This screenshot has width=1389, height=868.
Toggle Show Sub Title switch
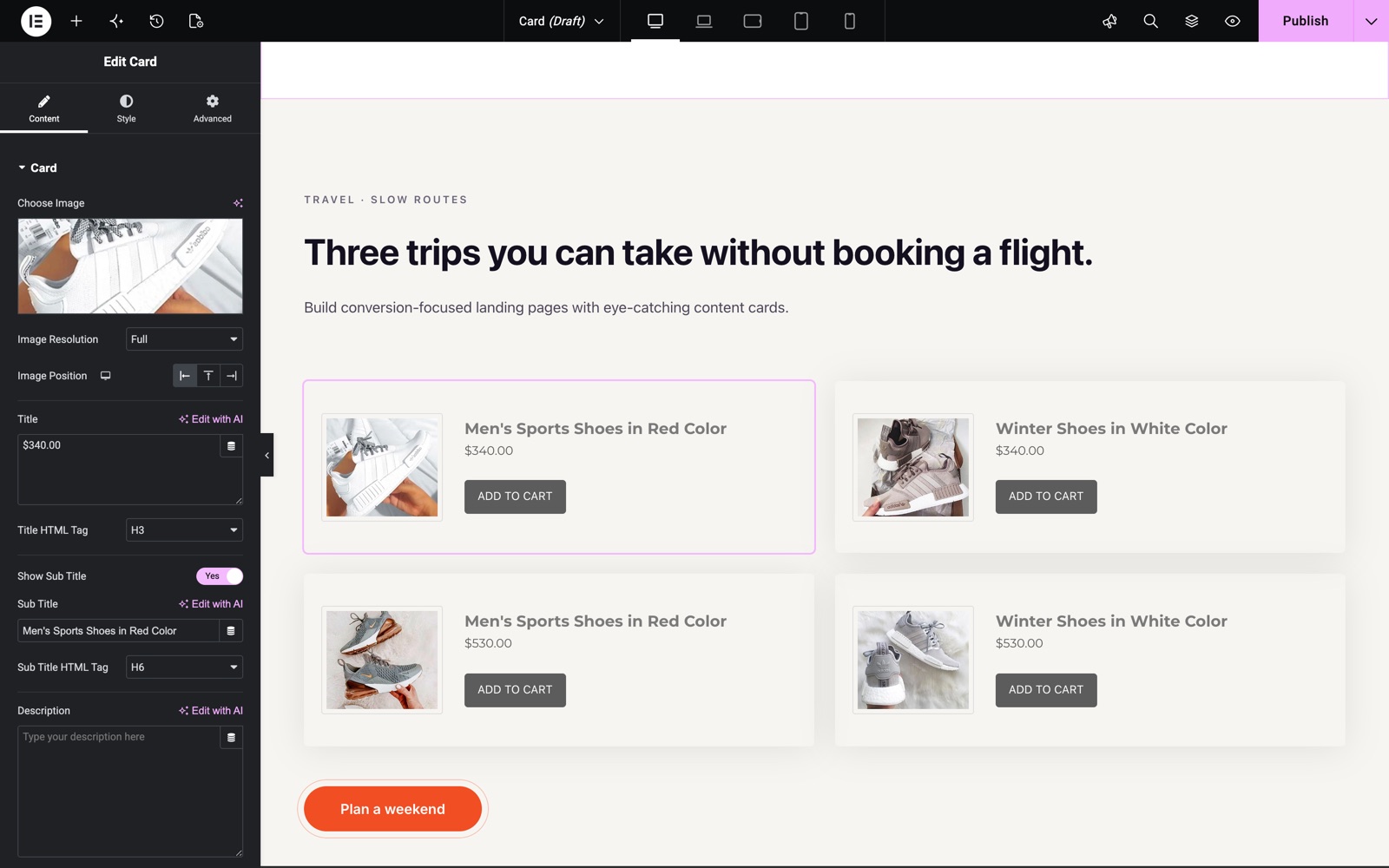[x=220, y=576]
